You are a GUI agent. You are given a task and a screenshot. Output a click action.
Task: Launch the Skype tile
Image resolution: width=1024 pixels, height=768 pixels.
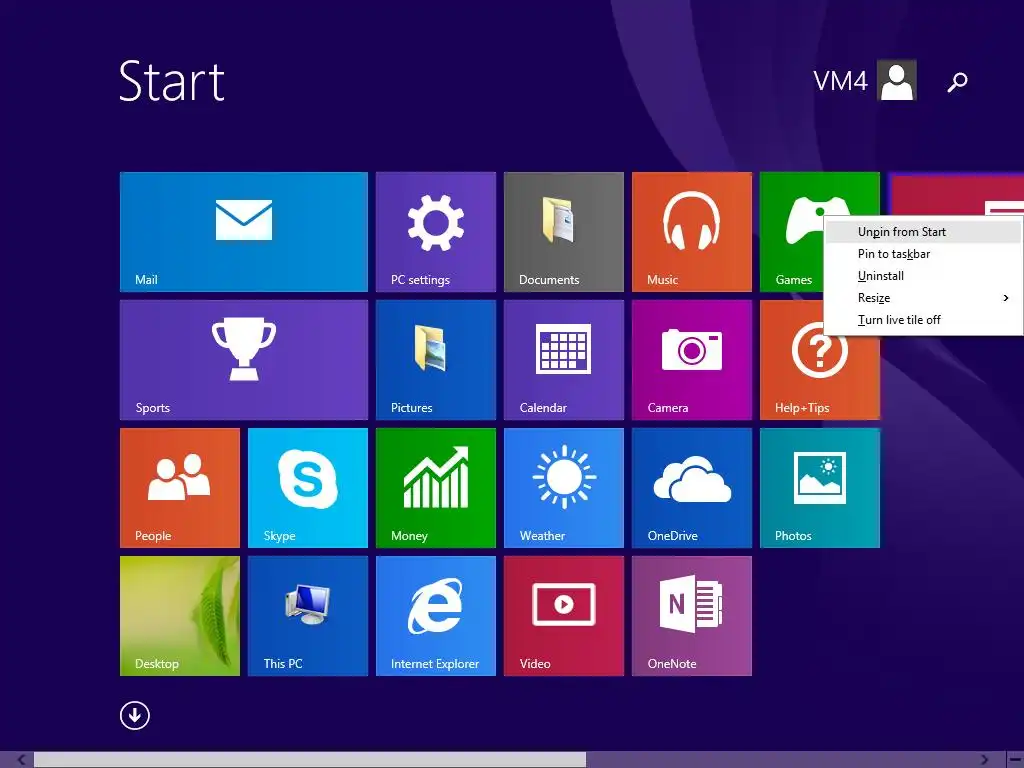[308, 488]
